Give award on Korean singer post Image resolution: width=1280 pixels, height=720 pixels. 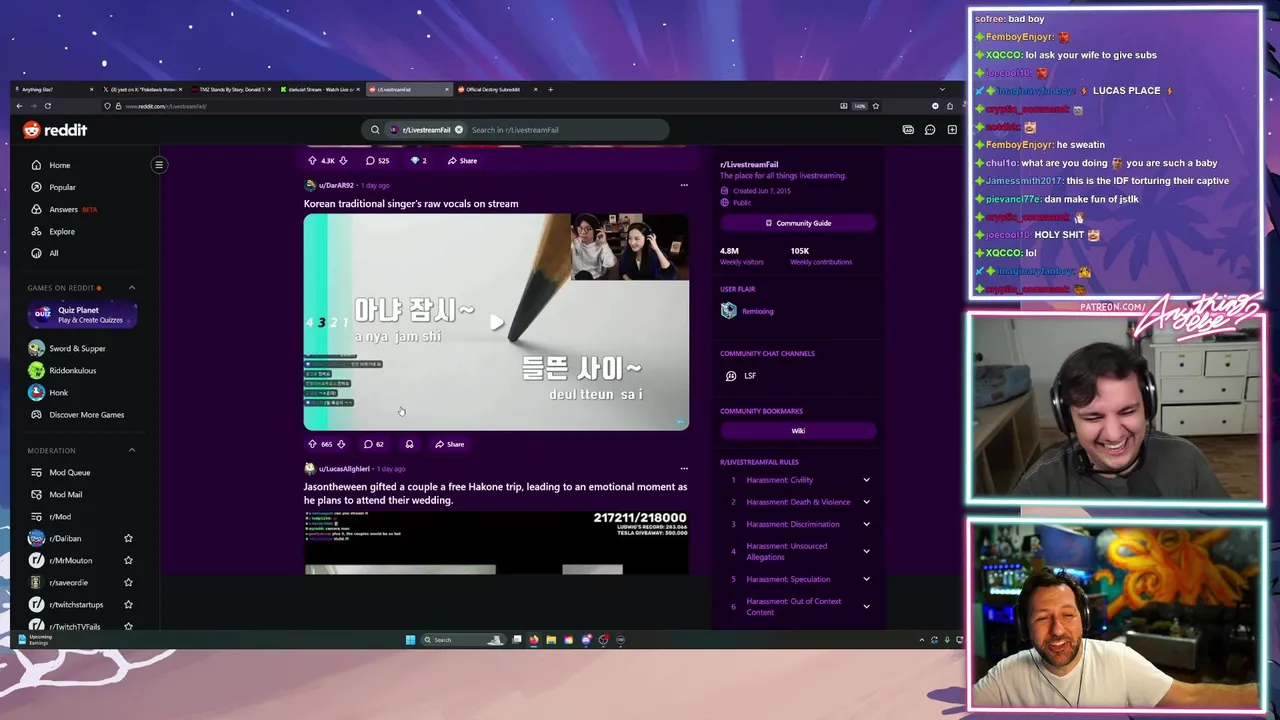[409, 444]
